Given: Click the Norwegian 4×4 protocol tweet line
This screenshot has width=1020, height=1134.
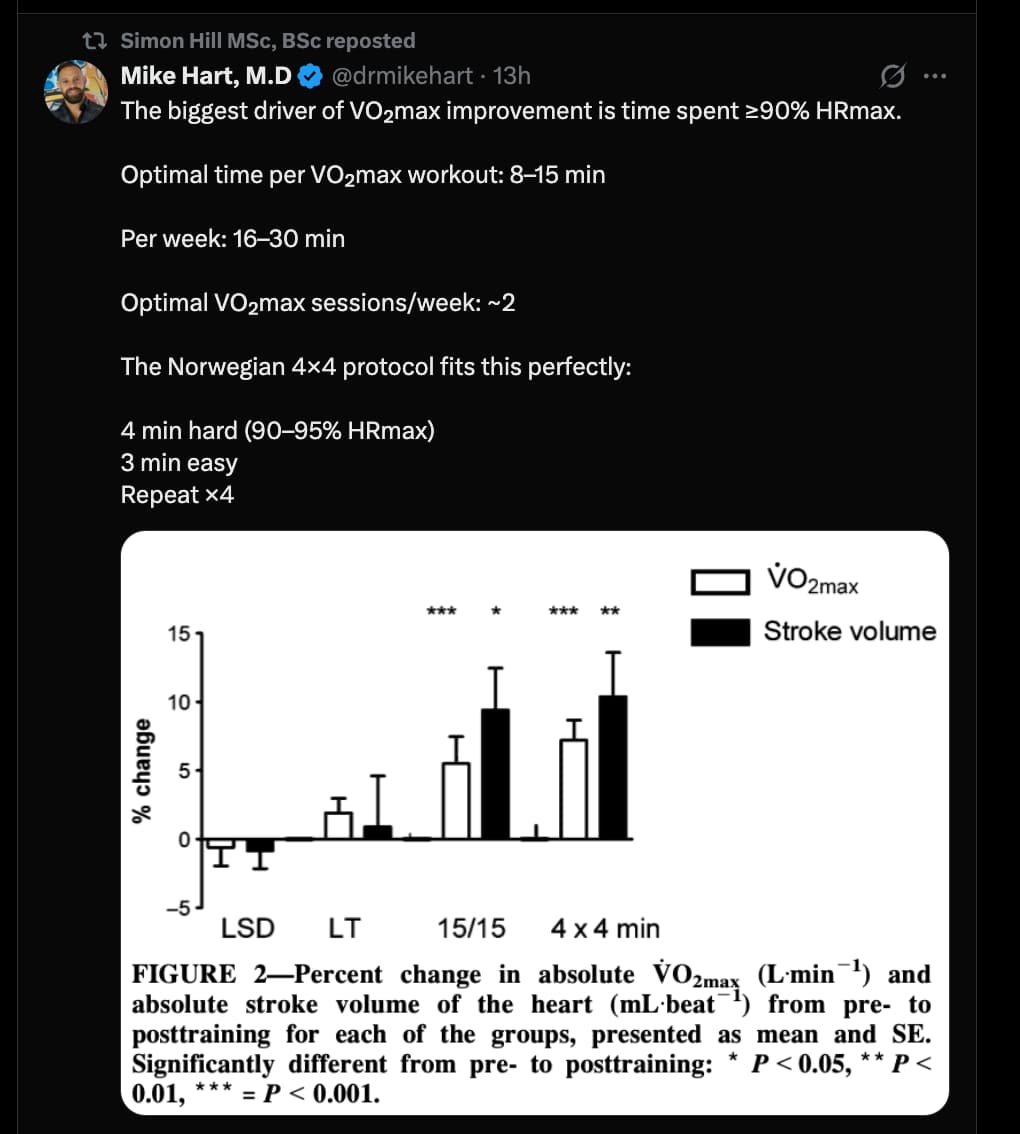Looking at the screenshot, I should [376, 367].
